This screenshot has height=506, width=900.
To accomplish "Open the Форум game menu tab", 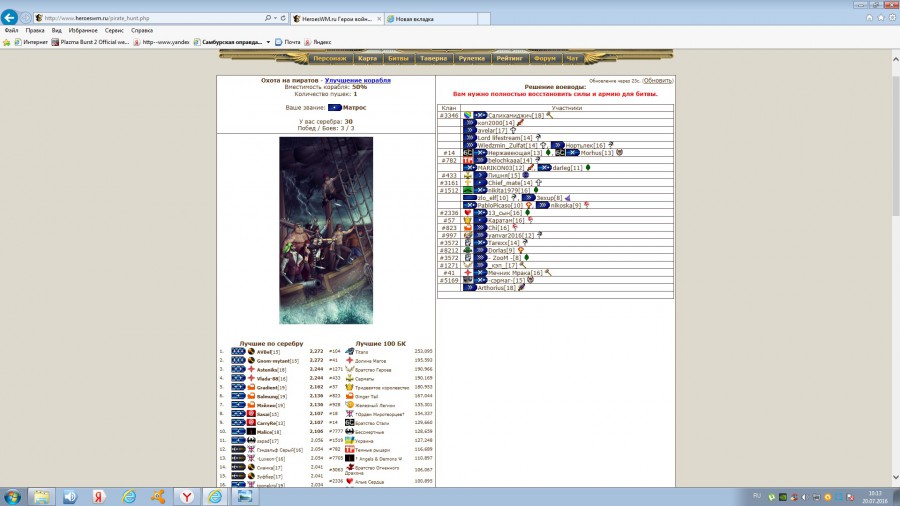I will tap(545, 59).
